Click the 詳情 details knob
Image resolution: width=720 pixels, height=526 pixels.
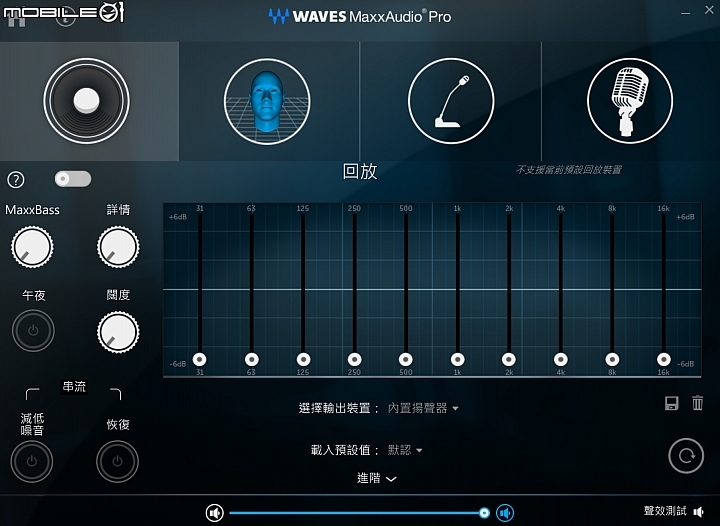(x=118, y=247)
